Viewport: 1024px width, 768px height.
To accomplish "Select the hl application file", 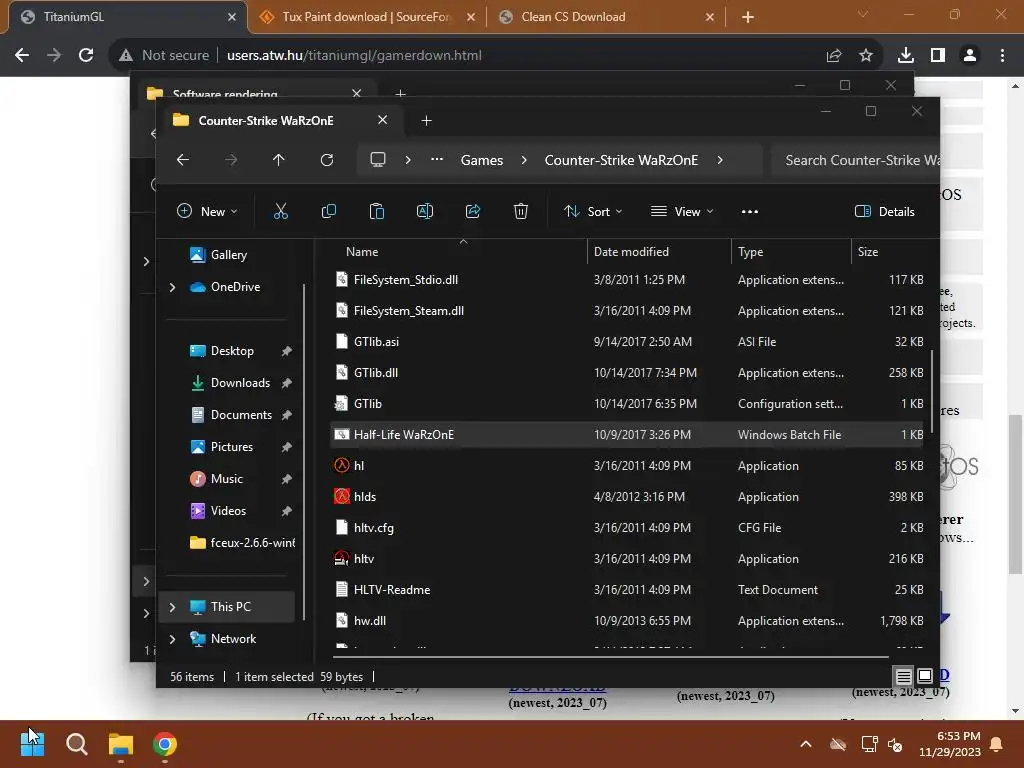I will click(627, 466).
